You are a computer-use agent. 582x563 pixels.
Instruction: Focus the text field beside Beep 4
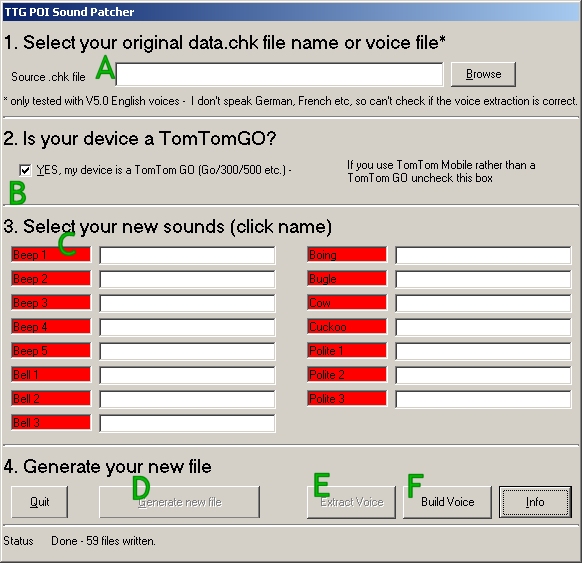tap(187, 327)
